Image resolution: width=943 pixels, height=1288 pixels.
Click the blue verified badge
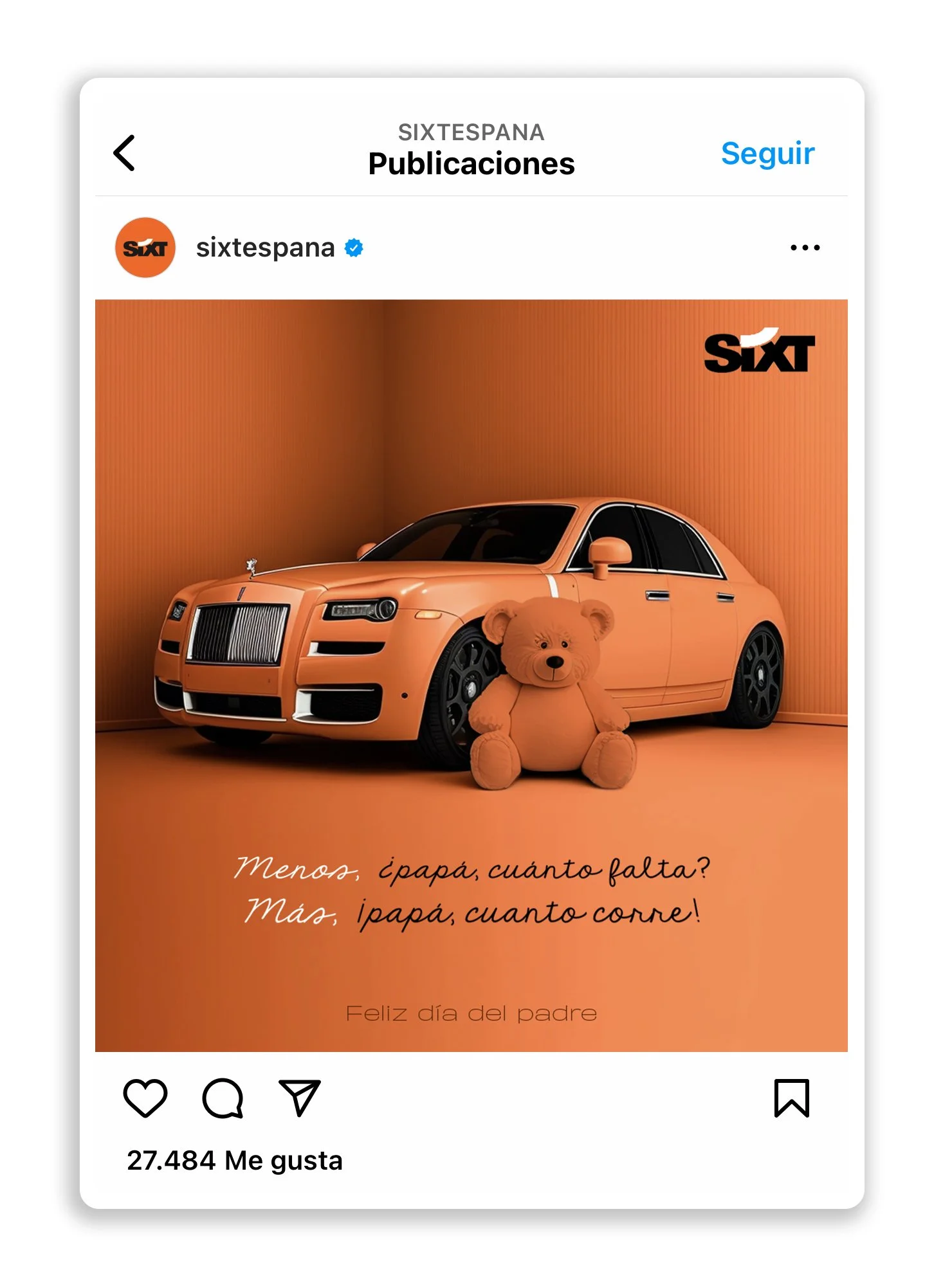tap(354, 248)
